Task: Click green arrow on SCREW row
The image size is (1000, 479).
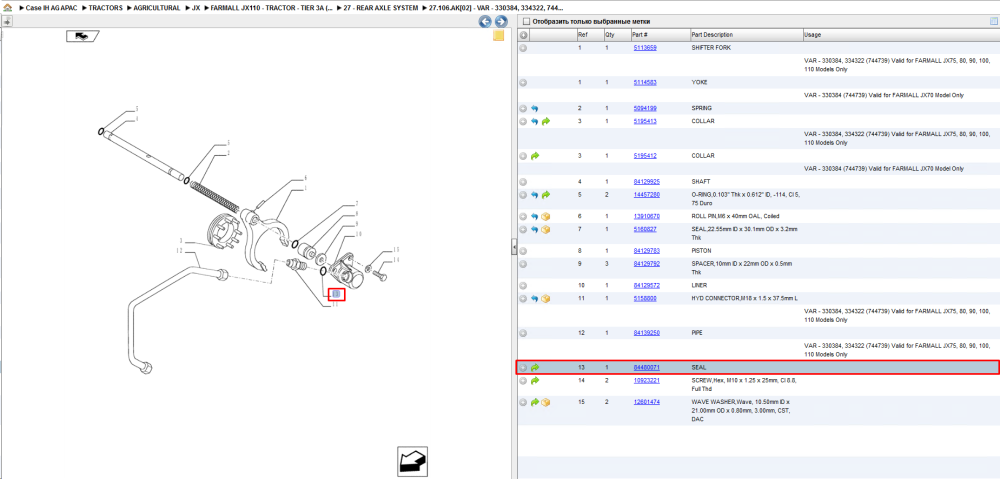Action: [534, 381]
